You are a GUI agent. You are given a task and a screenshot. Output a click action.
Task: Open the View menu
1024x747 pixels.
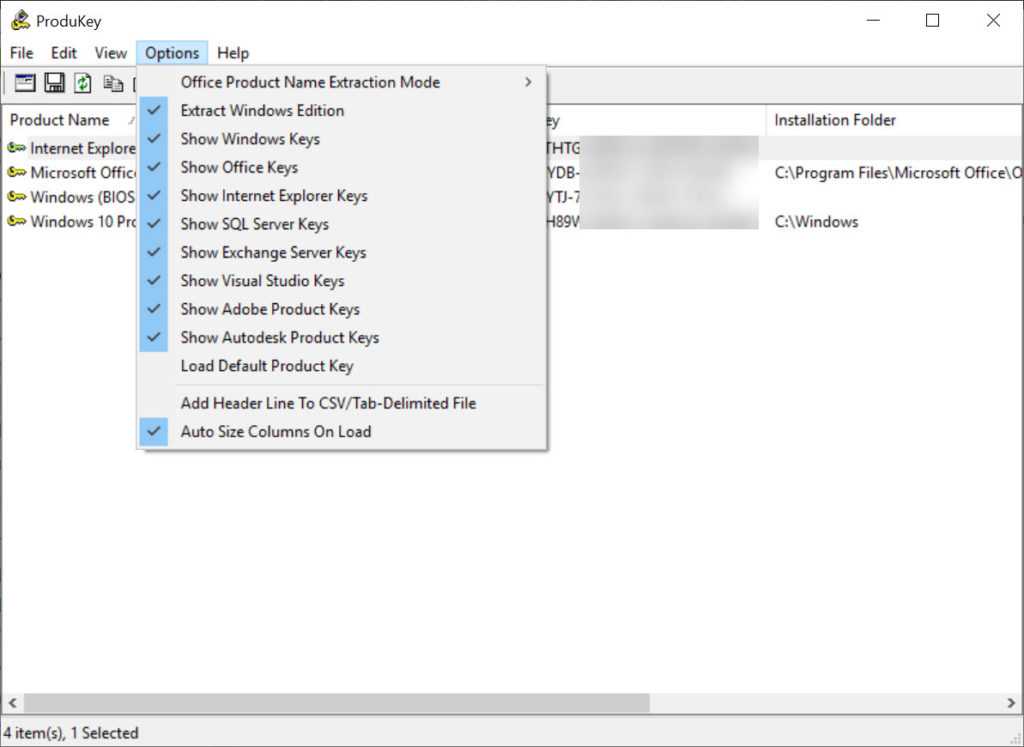click(x=110, y=53)
